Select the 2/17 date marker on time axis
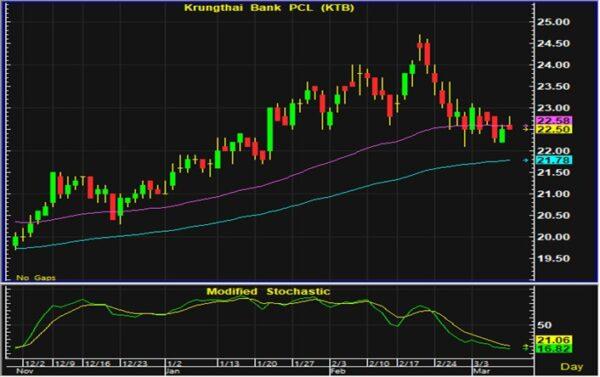This screenshot has width=600, height=377. [410, 363]
